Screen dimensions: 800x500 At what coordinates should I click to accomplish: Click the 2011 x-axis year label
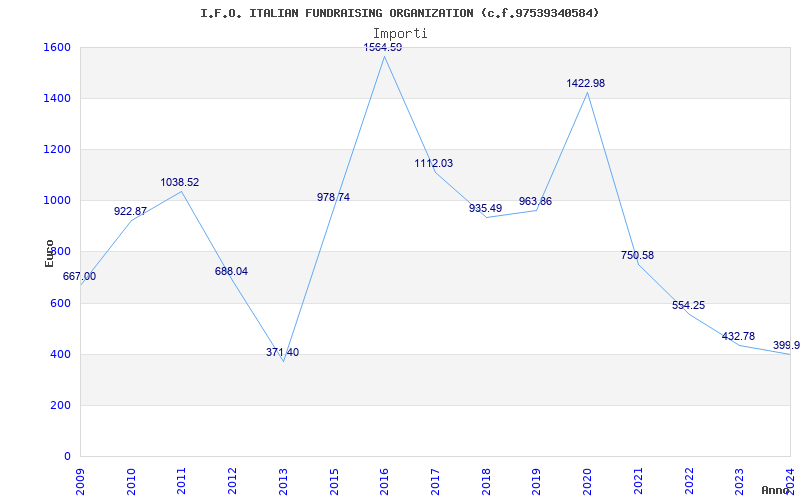(x=182, y=481)
